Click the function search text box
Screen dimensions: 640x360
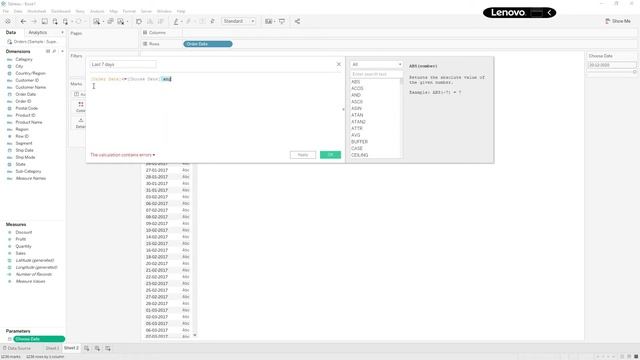click(x=376, y=74)
